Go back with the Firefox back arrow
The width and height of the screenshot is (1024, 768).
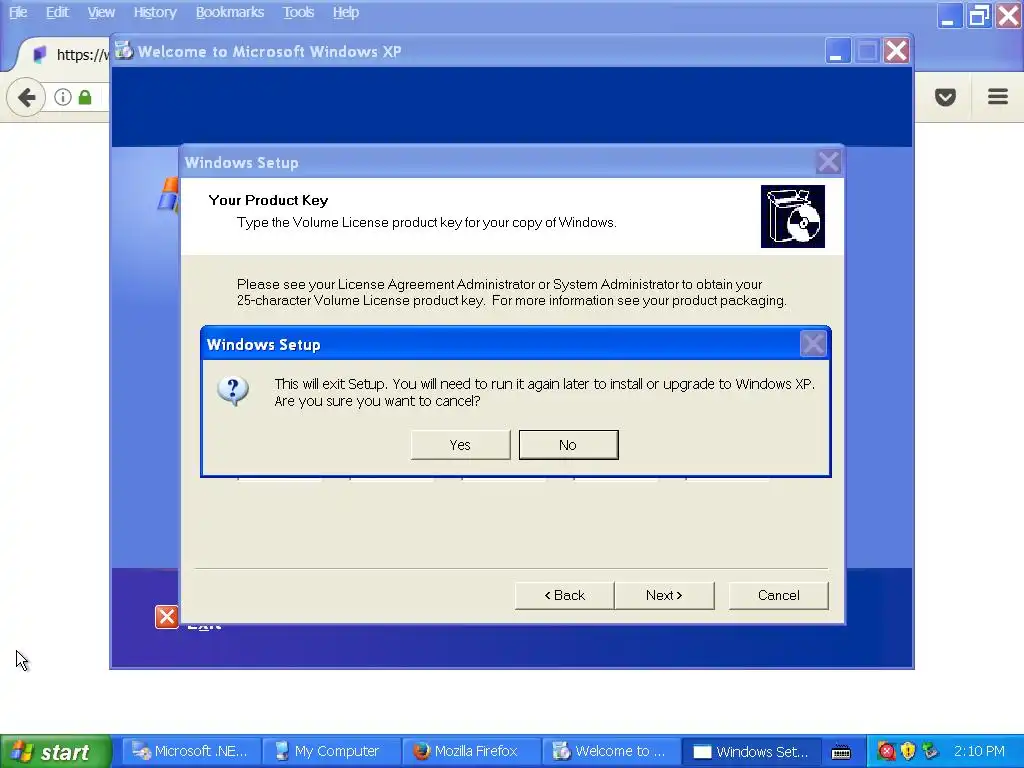click(26, 97)
